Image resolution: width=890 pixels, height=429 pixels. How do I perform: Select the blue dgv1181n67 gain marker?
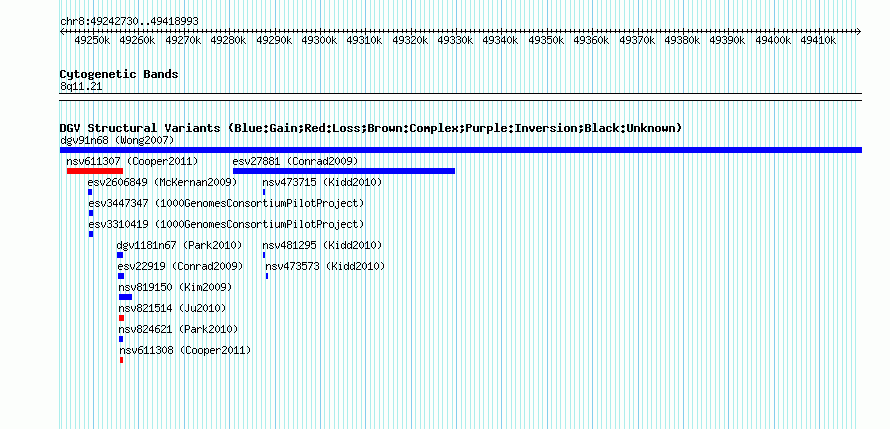click(120, 255)
